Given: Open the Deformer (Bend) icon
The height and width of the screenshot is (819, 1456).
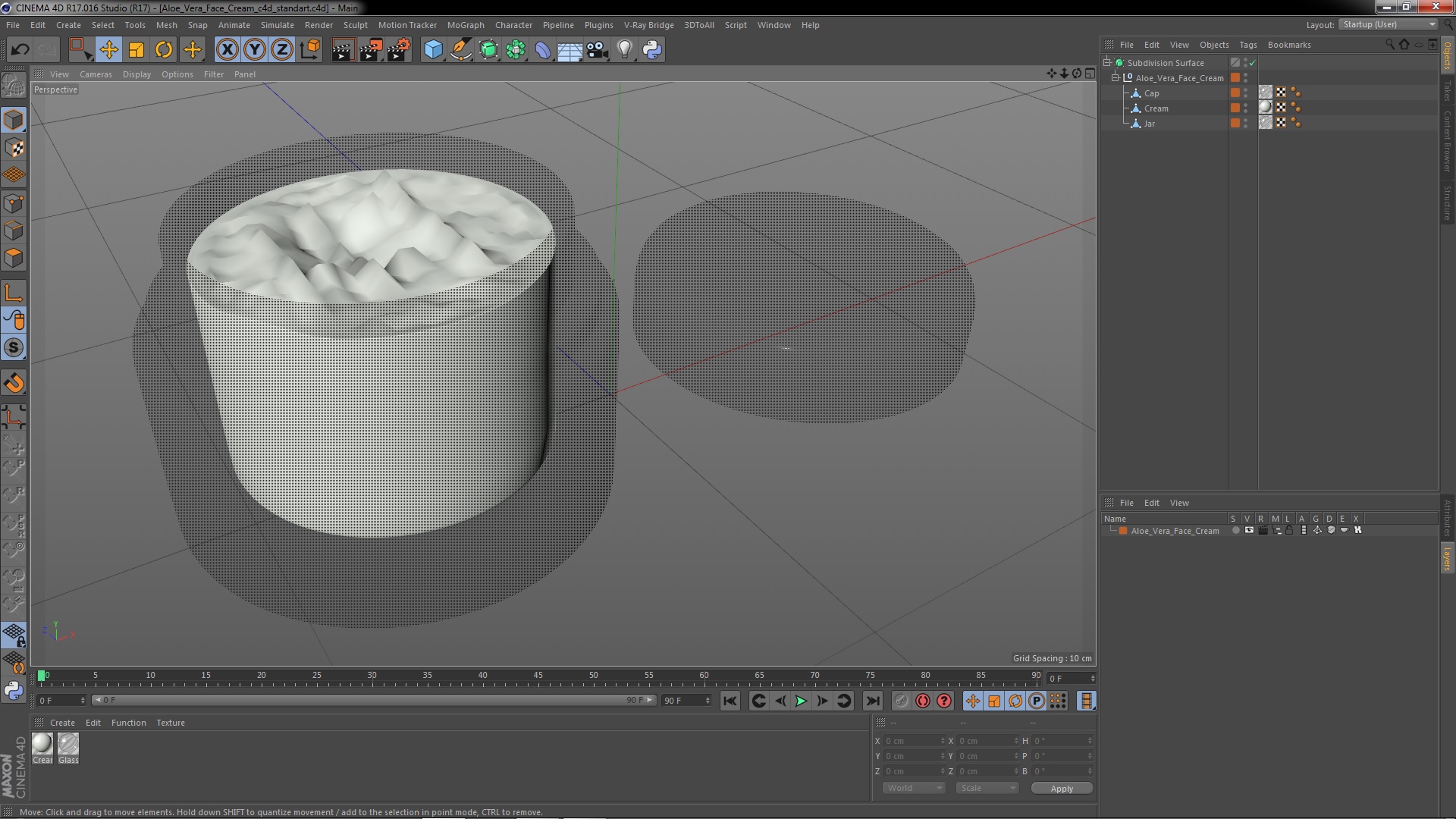Looking at the screenshot, I should pyautogui.click(x=543, y=50).
